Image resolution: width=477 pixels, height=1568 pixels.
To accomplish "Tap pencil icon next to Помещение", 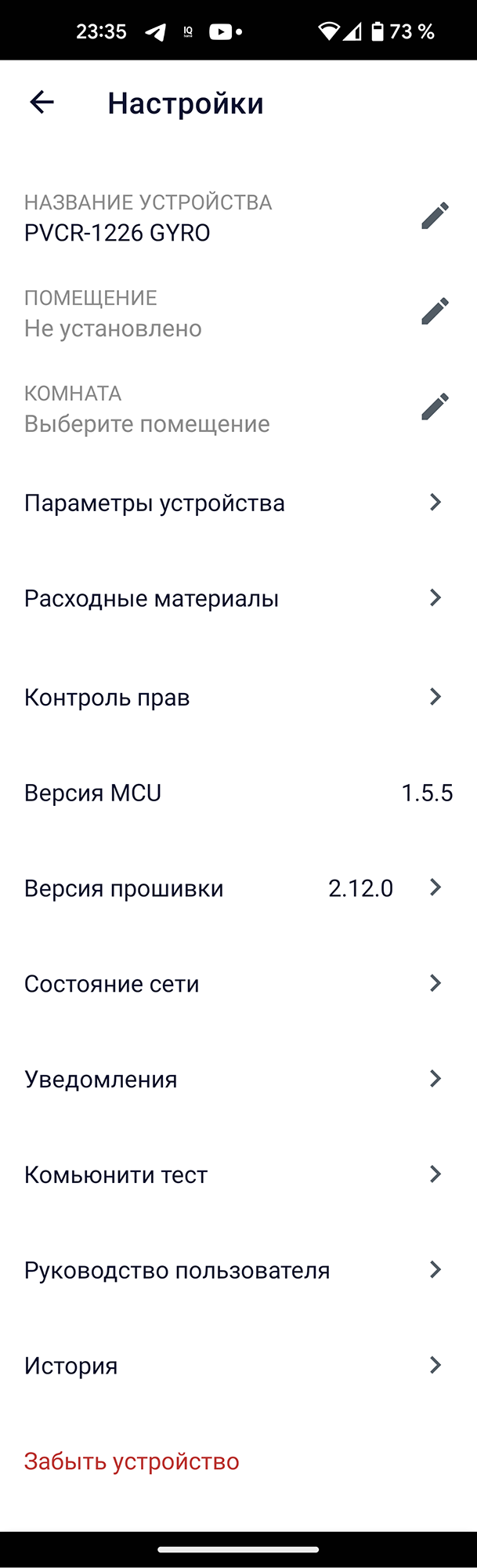I will coord(435,311).
